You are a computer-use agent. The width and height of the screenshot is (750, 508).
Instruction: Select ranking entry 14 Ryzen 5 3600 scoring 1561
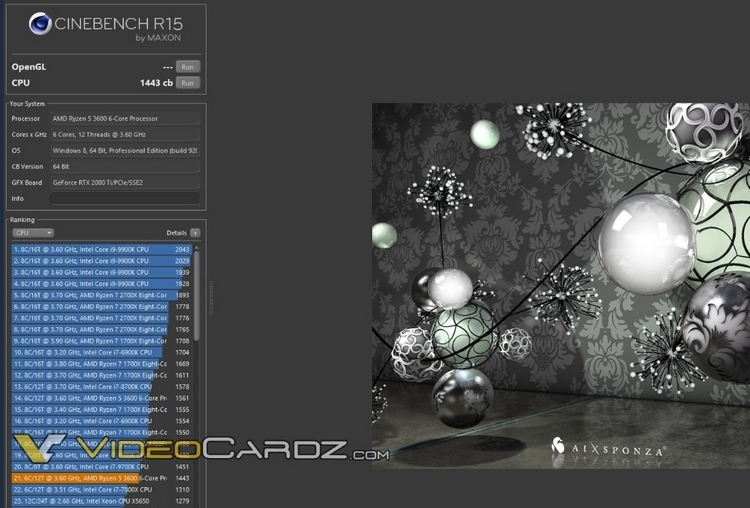(101, 398)
